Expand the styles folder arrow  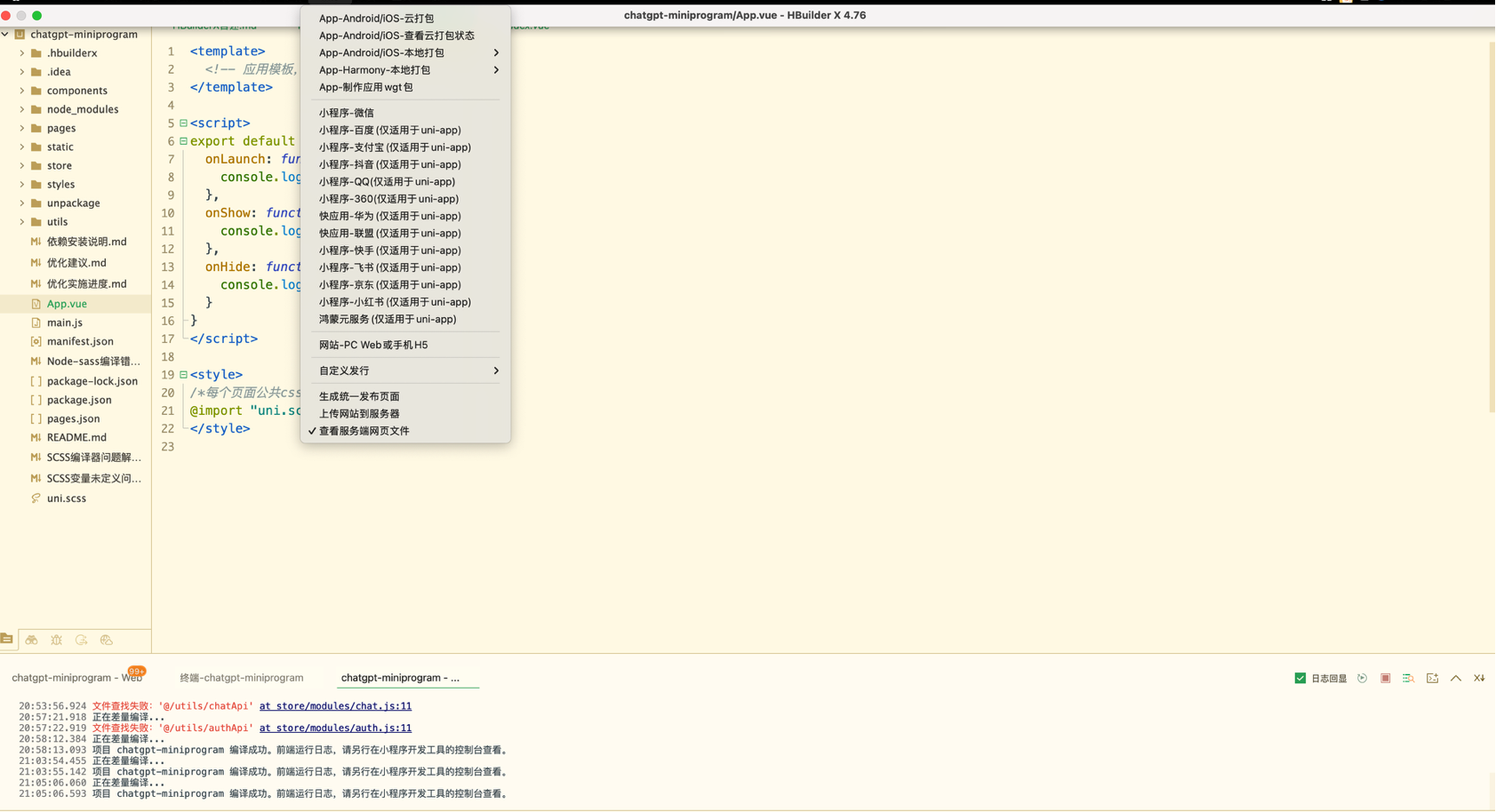tap(22, 185)
